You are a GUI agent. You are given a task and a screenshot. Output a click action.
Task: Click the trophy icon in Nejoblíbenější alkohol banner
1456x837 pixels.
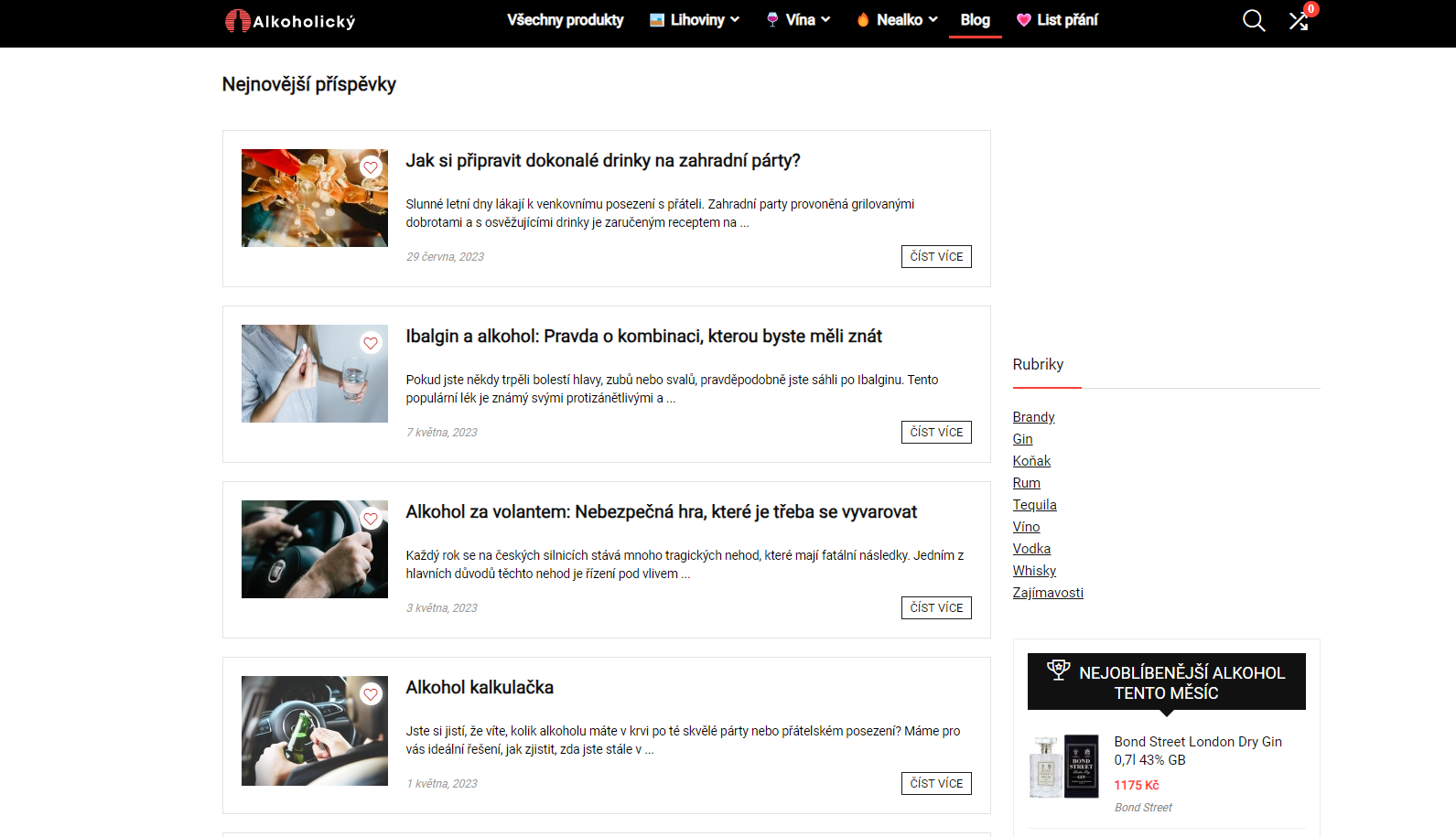[x=1058, y=670]
